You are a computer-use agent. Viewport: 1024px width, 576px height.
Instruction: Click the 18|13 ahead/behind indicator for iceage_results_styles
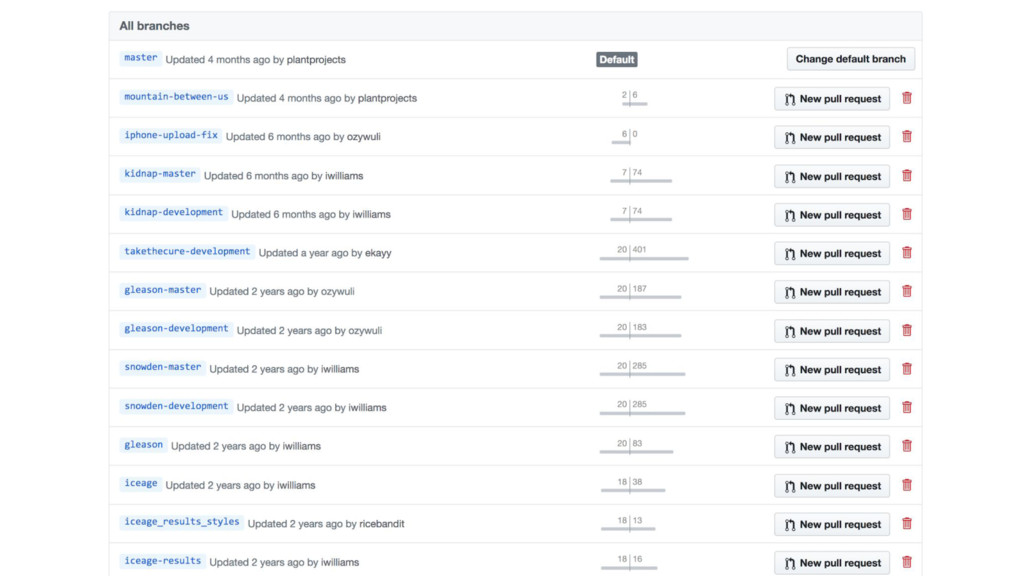click(x=630, y=524)
